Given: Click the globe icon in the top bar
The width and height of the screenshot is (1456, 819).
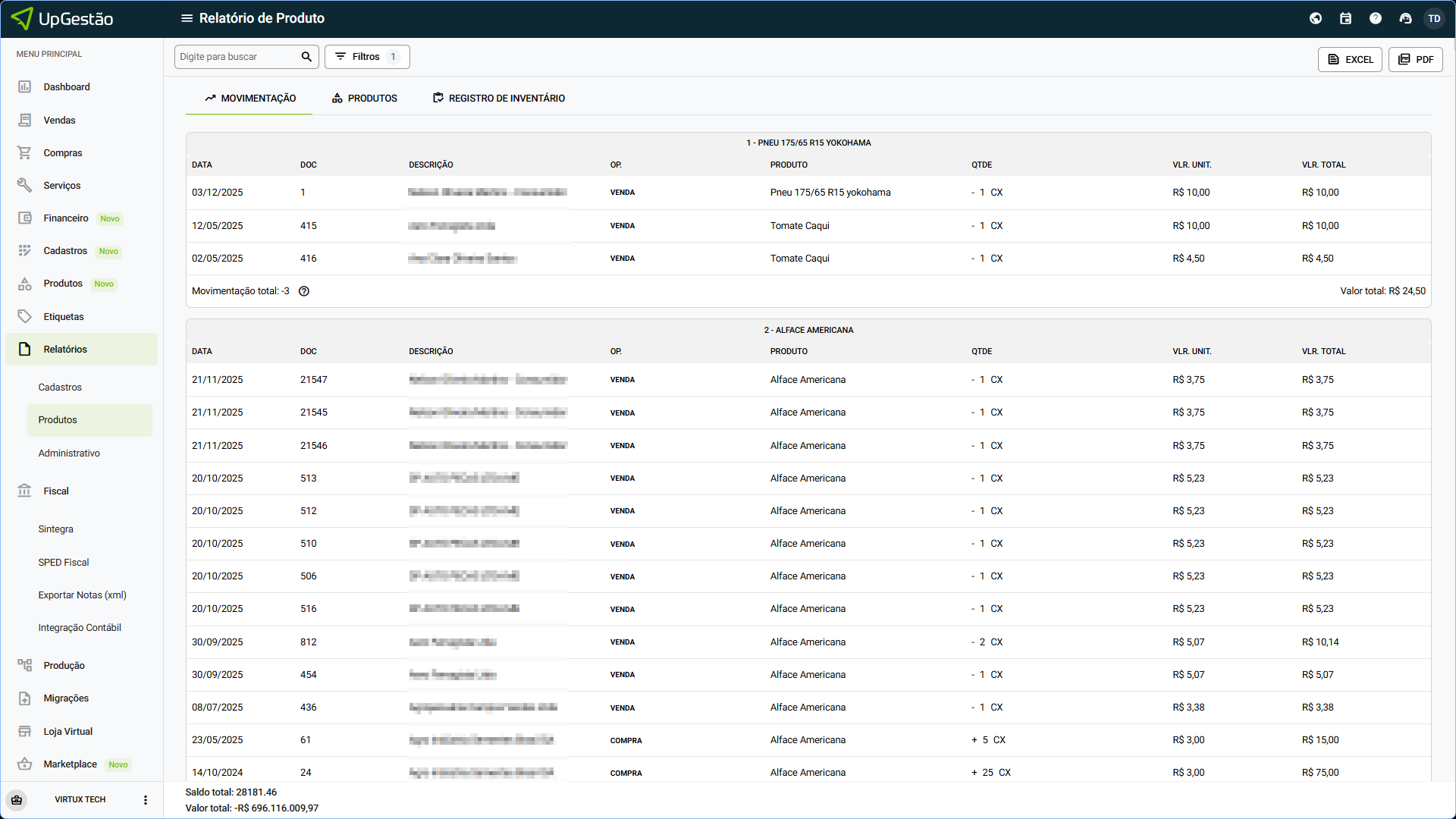Looking at the screenshot, I should 1316,18.
